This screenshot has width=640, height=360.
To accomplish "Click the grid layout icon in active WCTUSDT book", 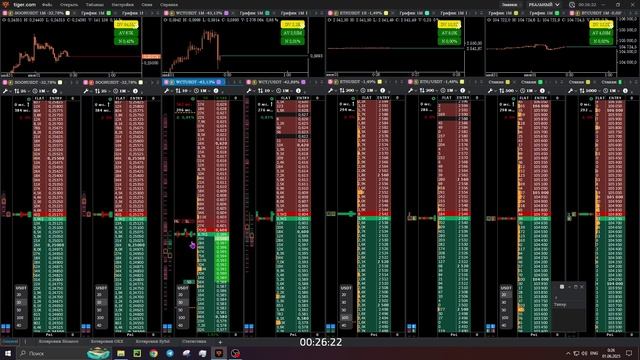I will (167, 327).
